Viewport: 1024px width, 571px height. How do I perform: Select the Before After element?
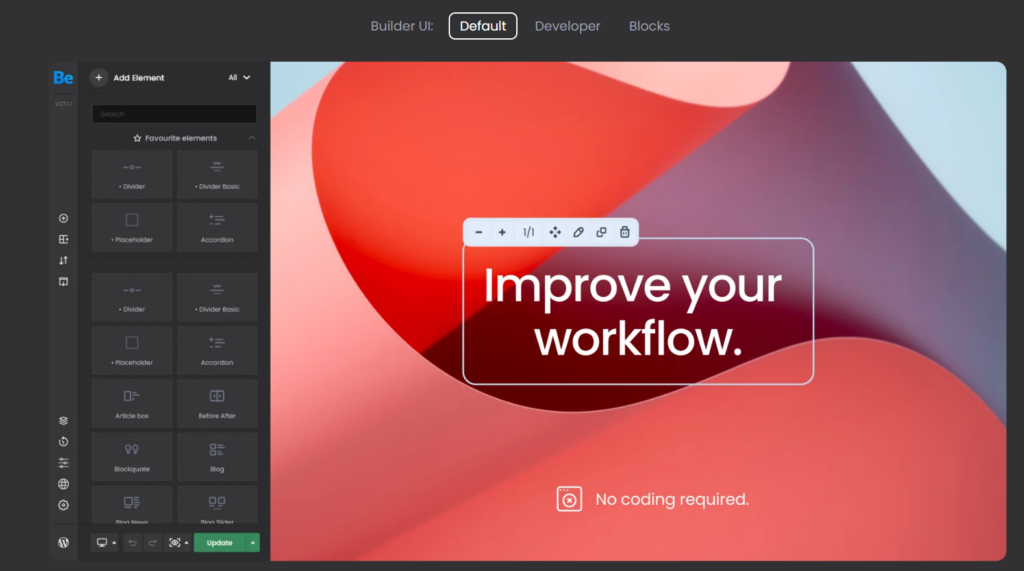[217, 404]
